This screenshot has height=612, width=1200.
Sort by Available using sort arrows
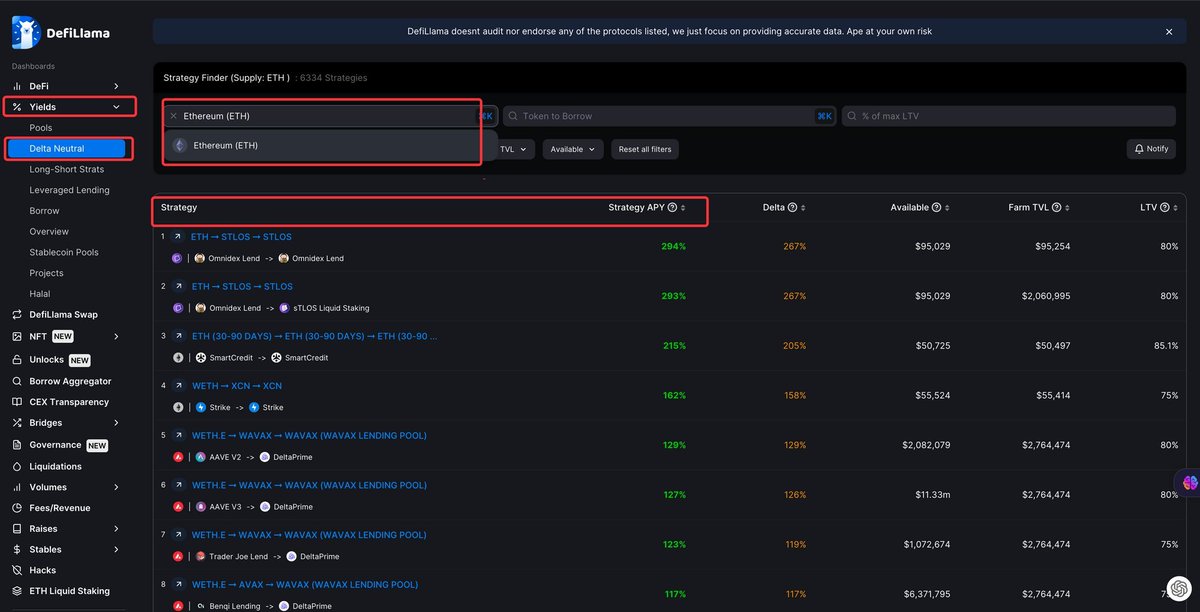[x=948, y=208]
